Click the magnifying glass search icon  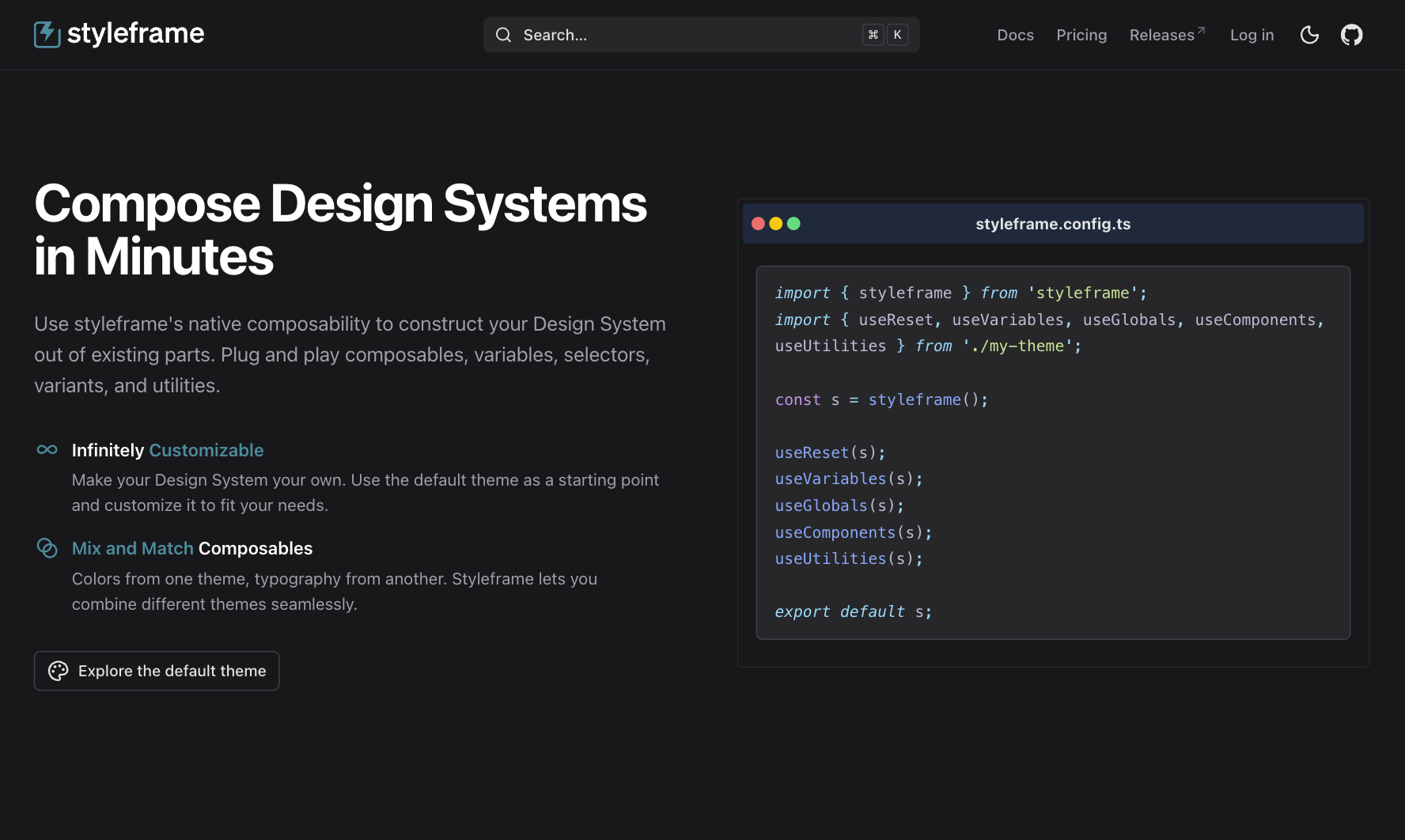click(x=503, y=35)
